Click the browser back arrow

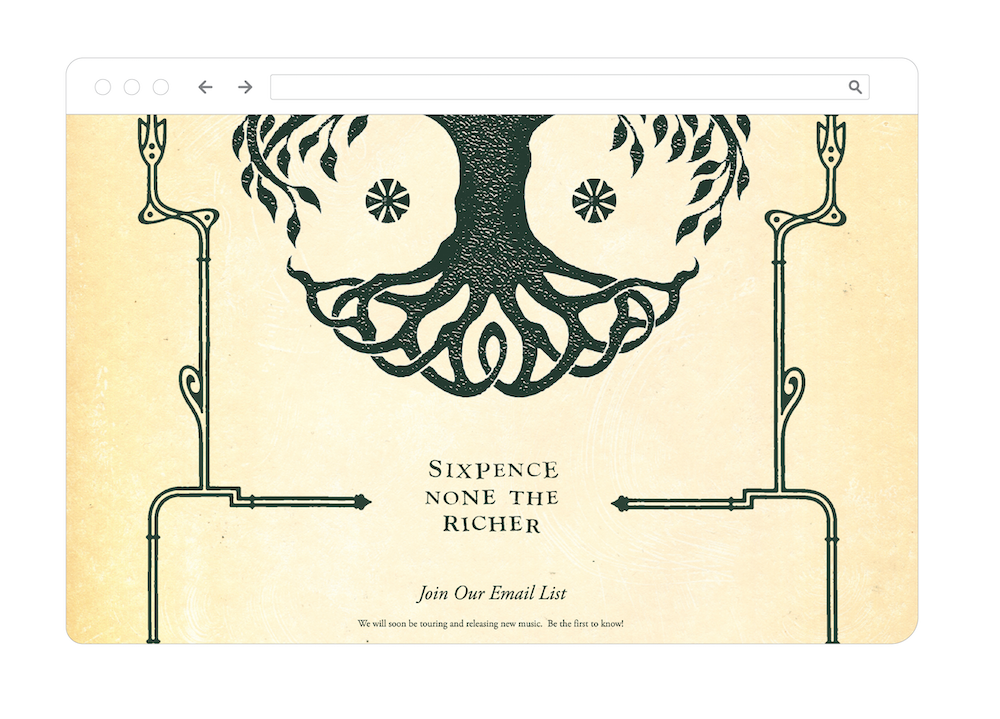[x=205, y=87]
